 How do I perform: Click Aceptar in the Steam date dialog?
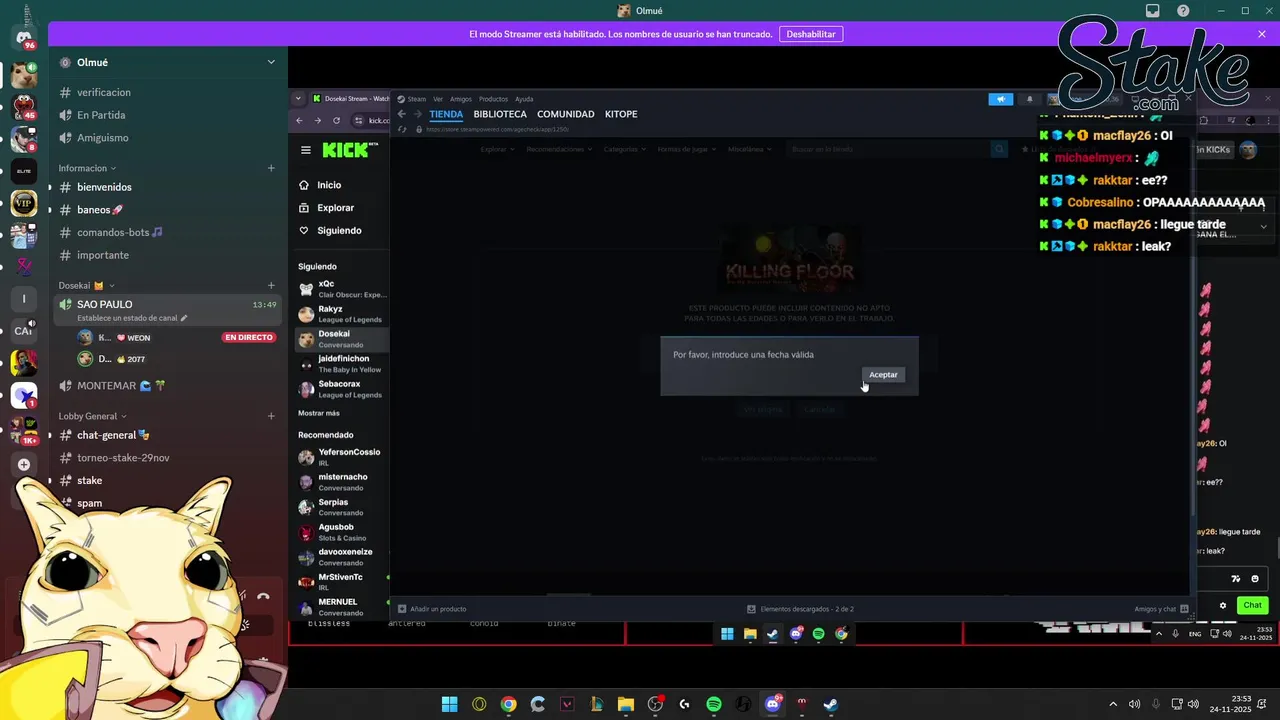883,375
